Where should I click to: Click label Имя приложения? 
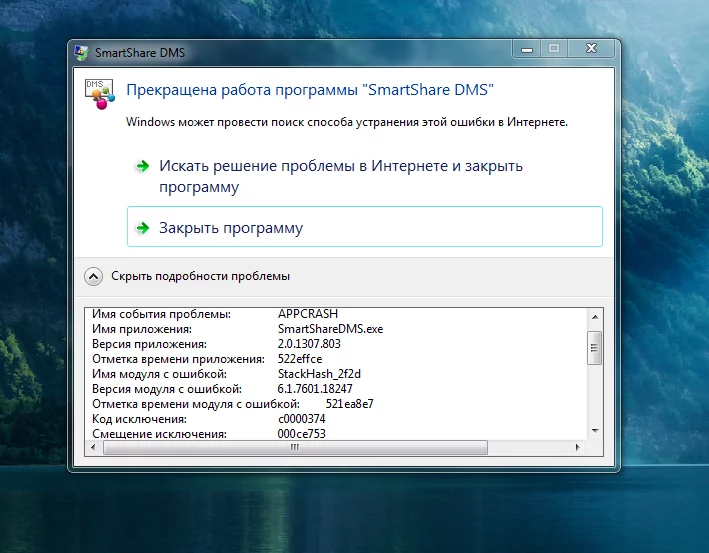tap(142, 329)
